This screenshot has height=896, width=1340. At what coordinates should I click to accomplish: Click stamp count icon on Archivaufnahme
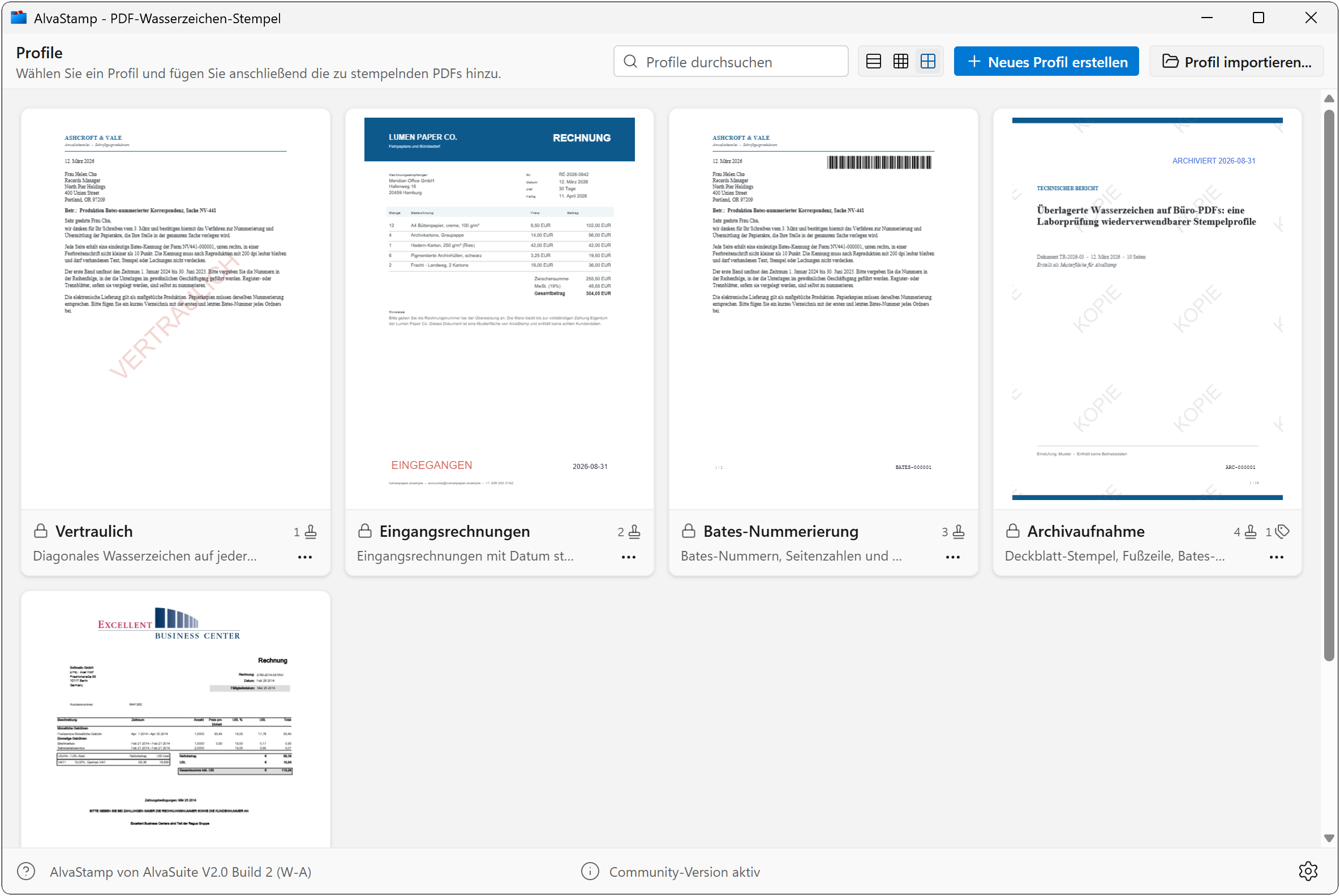pyautogui.click(x=1251, y=532)
